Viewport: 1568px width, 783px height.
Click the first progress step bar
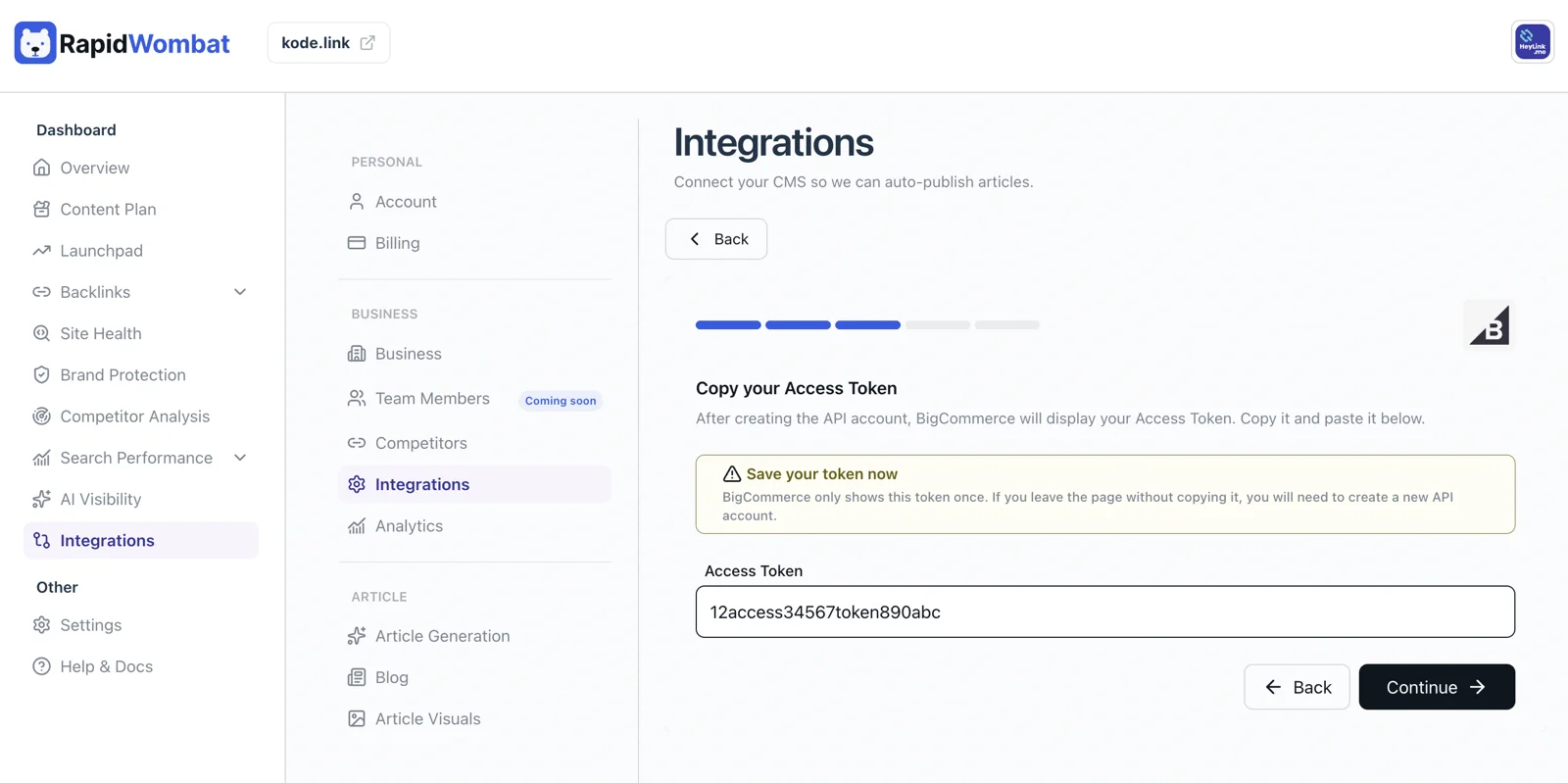728,324
